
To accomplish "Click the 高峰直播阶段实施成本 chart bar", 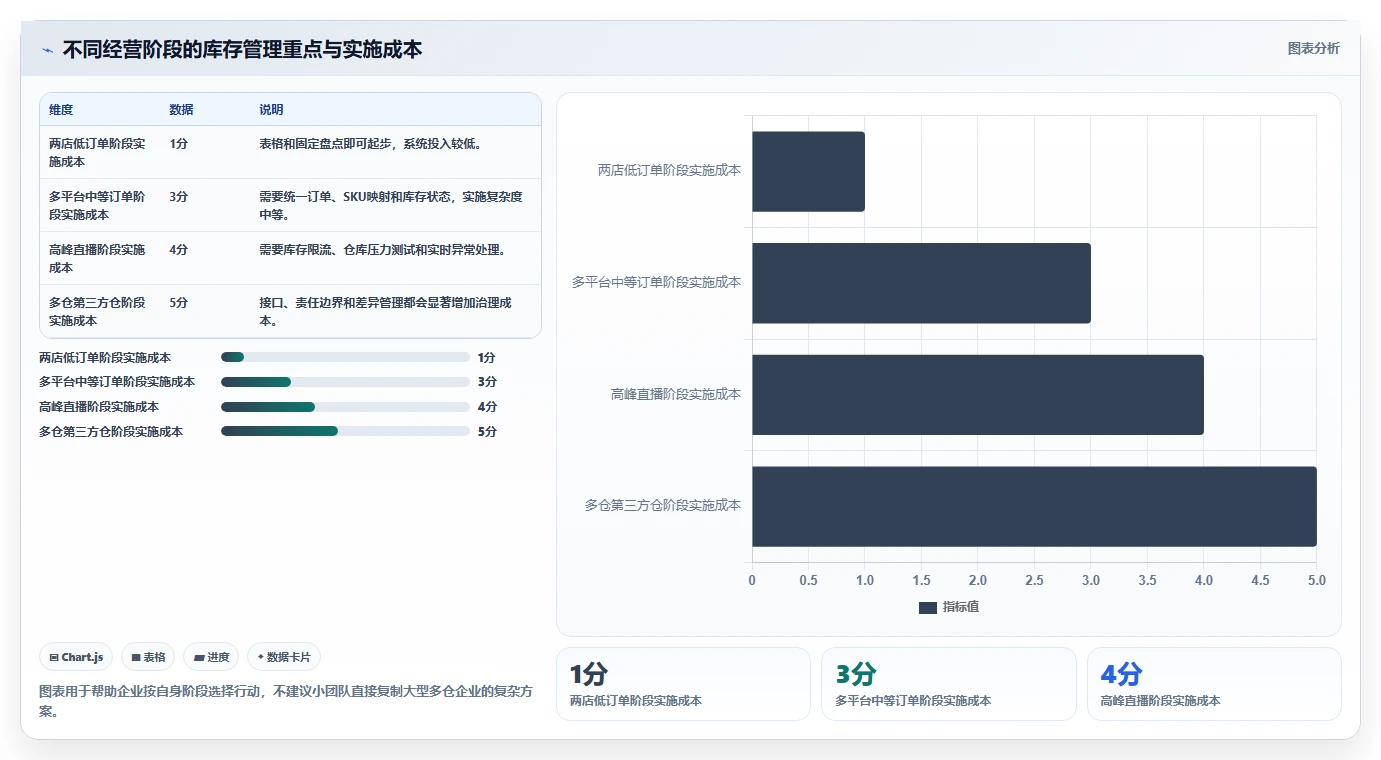I will point(978,394).
